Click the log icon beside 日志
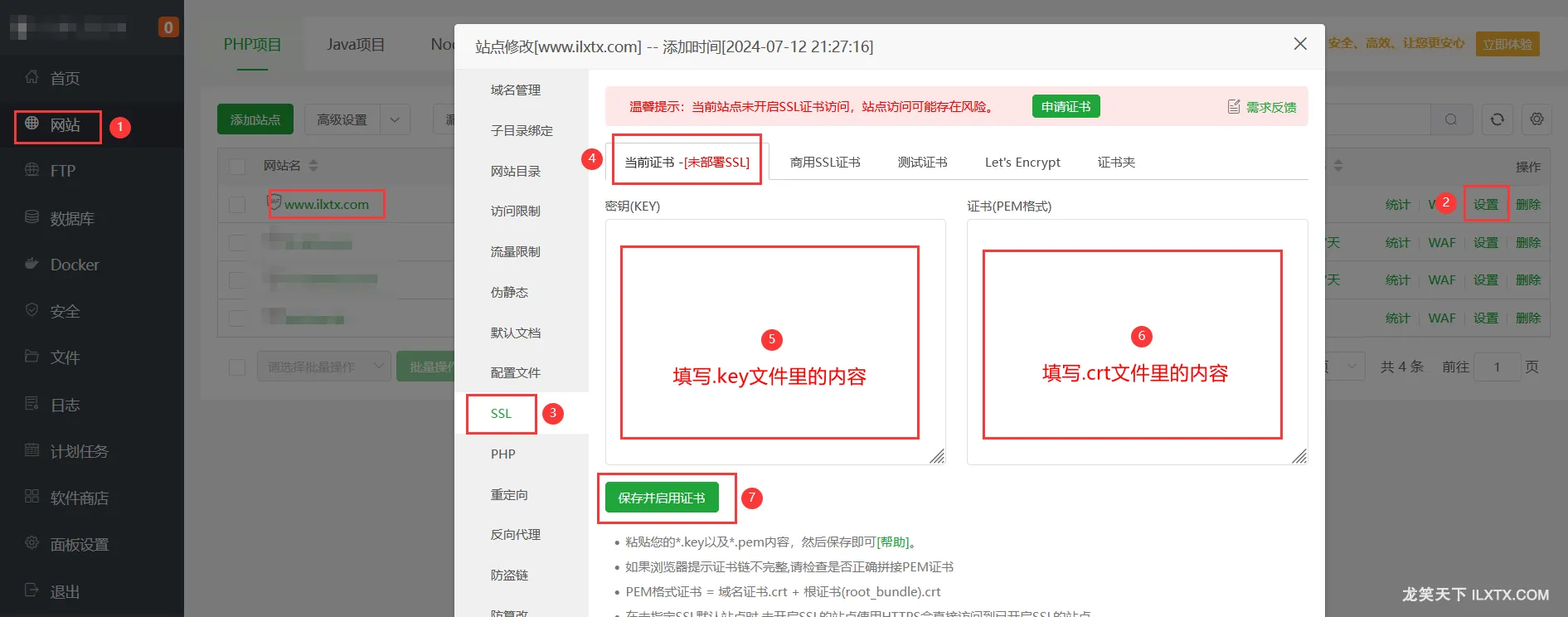This screenshot has width=1568, height=617. coord(32,404)
